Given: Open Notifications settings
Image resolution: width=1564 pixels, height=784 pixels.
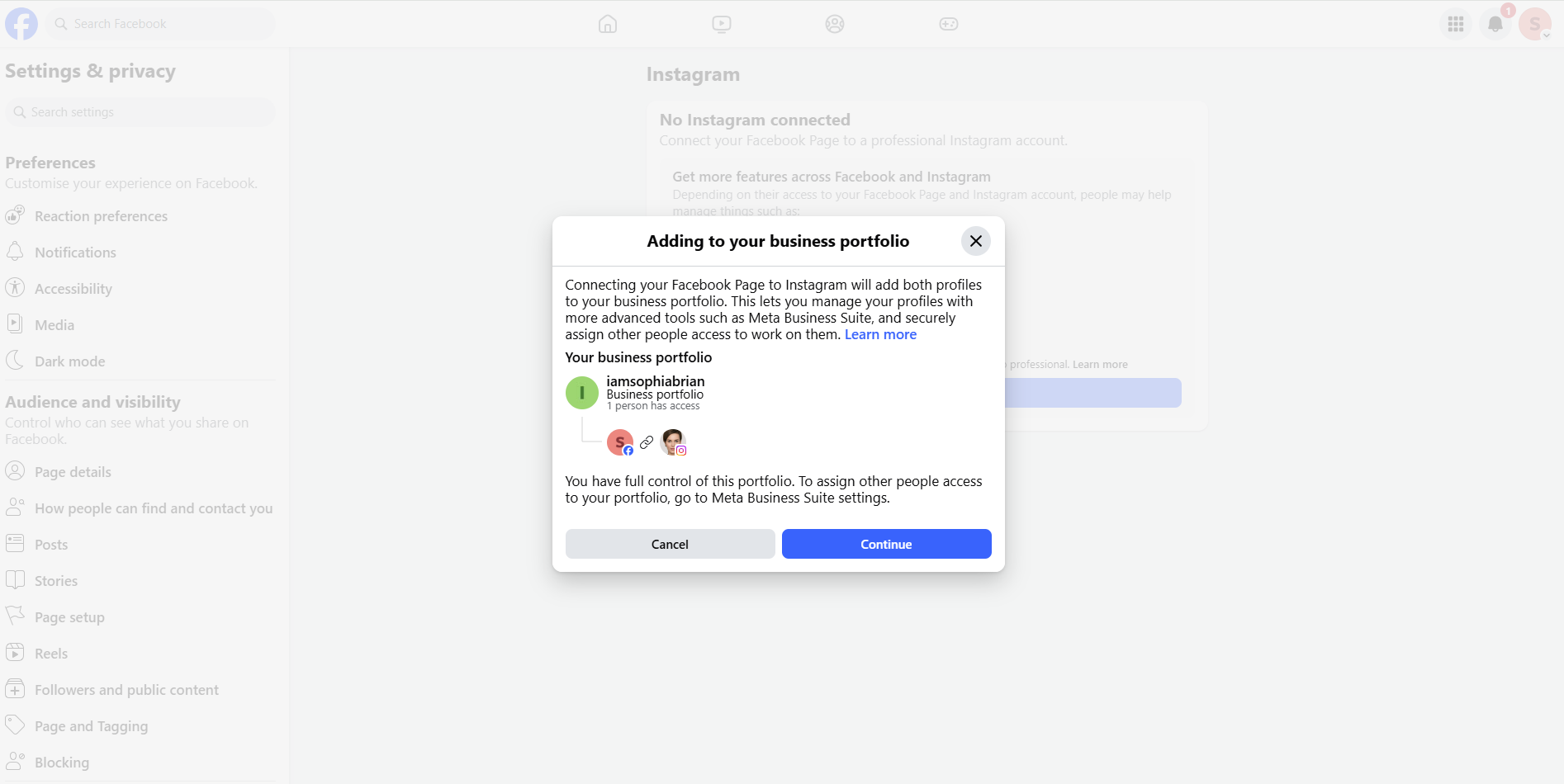Looking at the screenshot, I should point(140,253).
